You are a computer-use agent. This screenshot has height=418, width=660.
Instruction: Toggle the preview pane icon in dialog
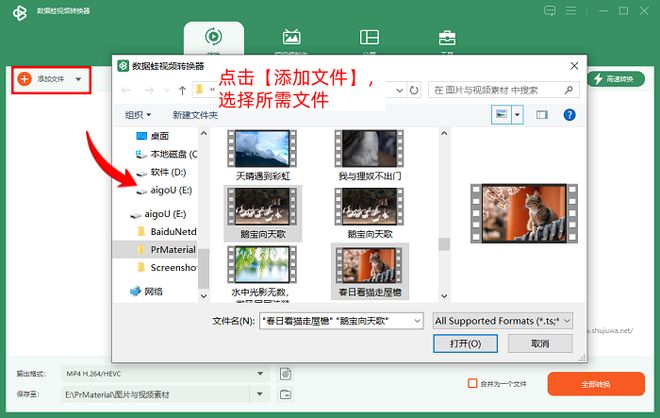click(542, 115)
